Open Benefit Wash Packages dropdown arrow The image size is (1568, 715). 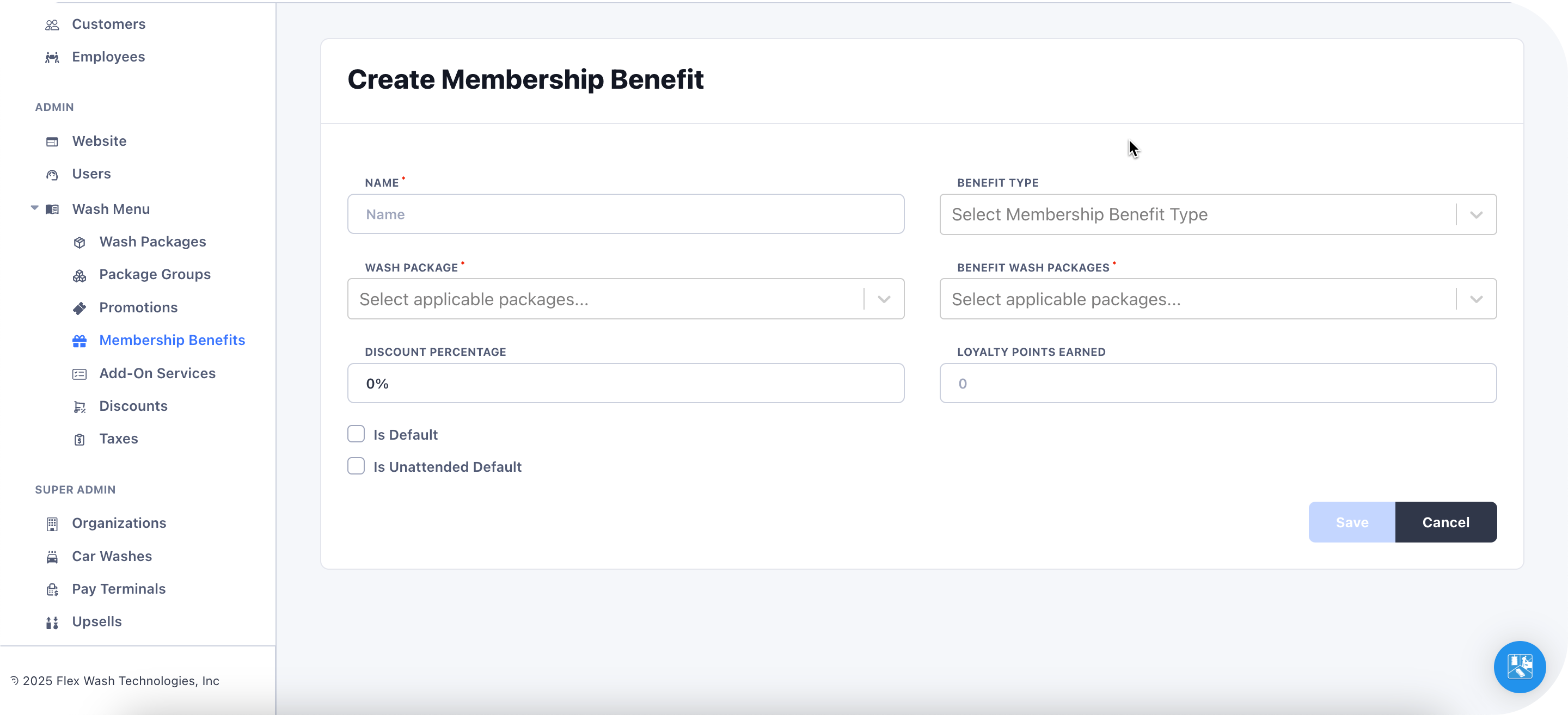[1475, 299]
